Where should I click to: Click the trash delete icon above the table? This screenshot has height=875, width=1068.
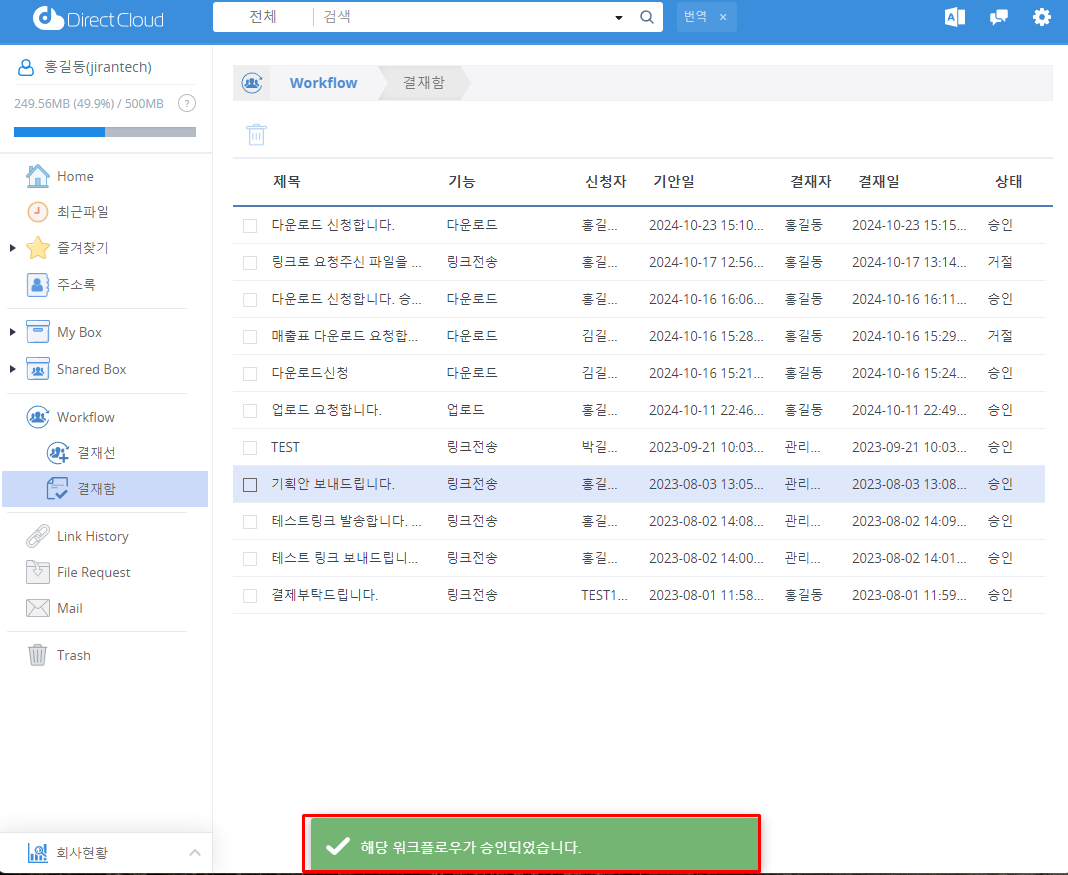tap(257, 134)
